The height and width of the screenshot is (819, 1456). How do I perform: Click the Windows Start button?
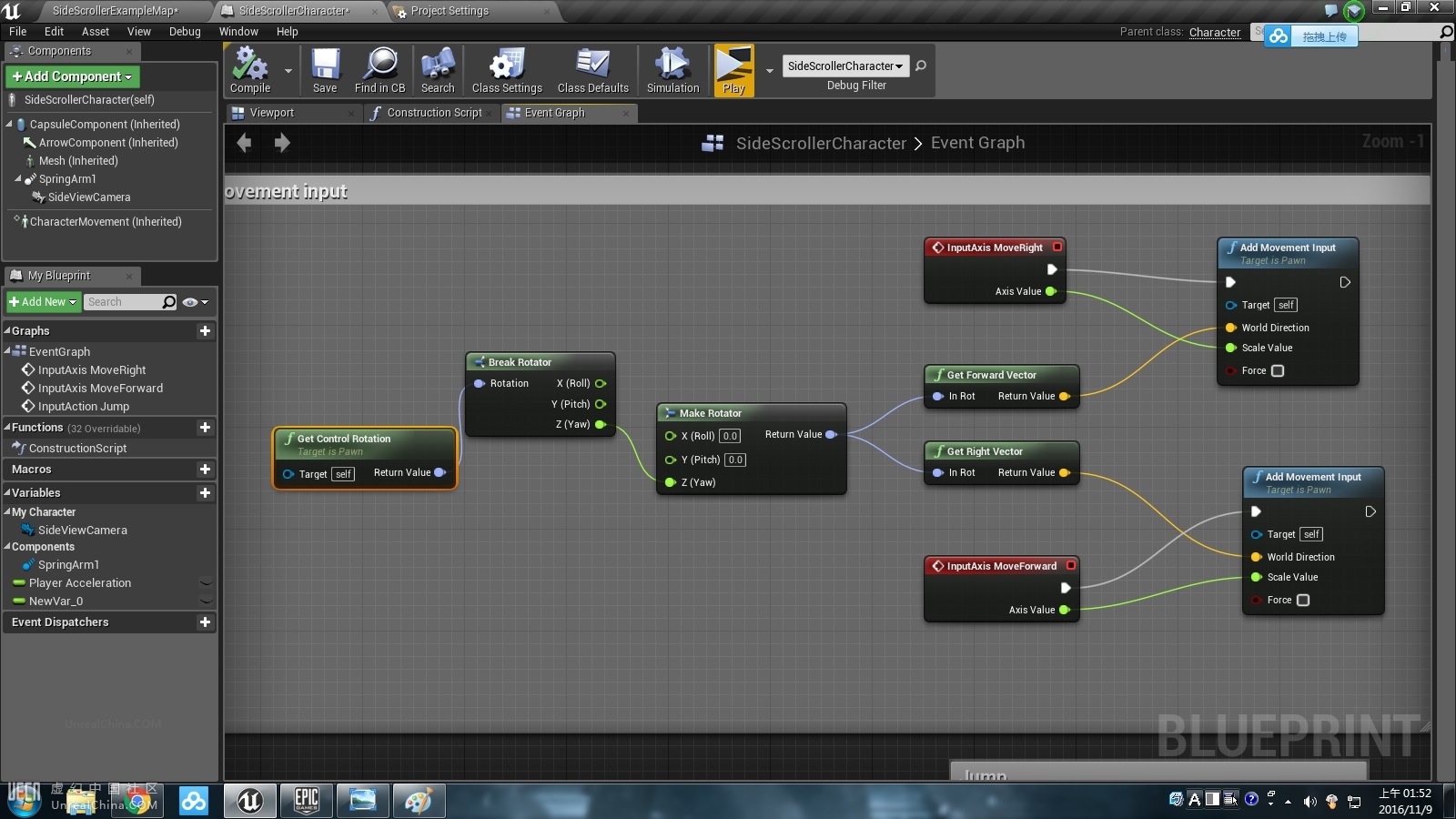pos(25,801)
